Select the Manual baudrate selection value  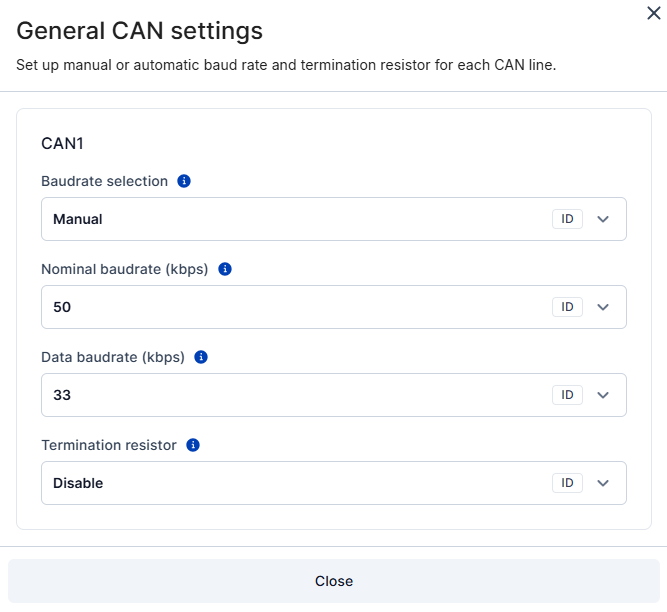(78, 219)
